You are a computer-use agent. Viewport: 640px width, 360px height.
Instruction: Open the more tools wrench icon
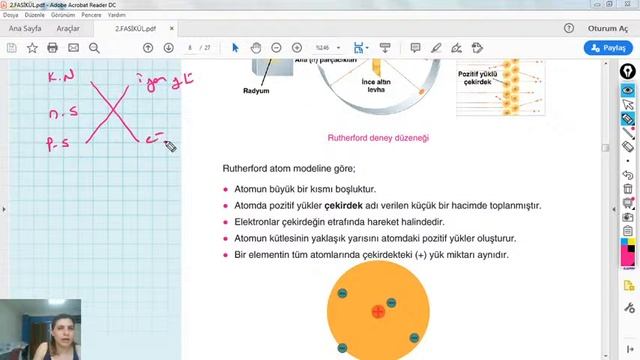(629, 308)
